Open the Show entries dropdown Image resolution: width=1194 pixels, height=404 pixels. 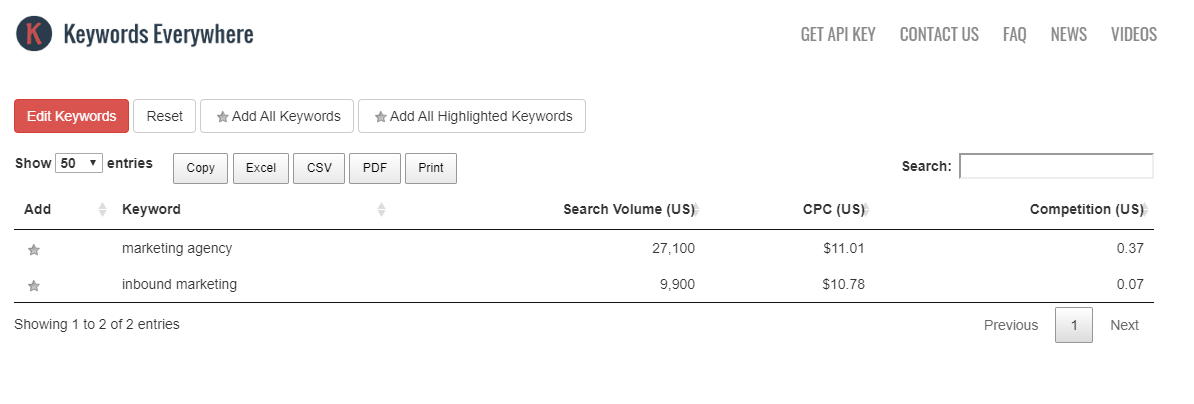[79, 163]
